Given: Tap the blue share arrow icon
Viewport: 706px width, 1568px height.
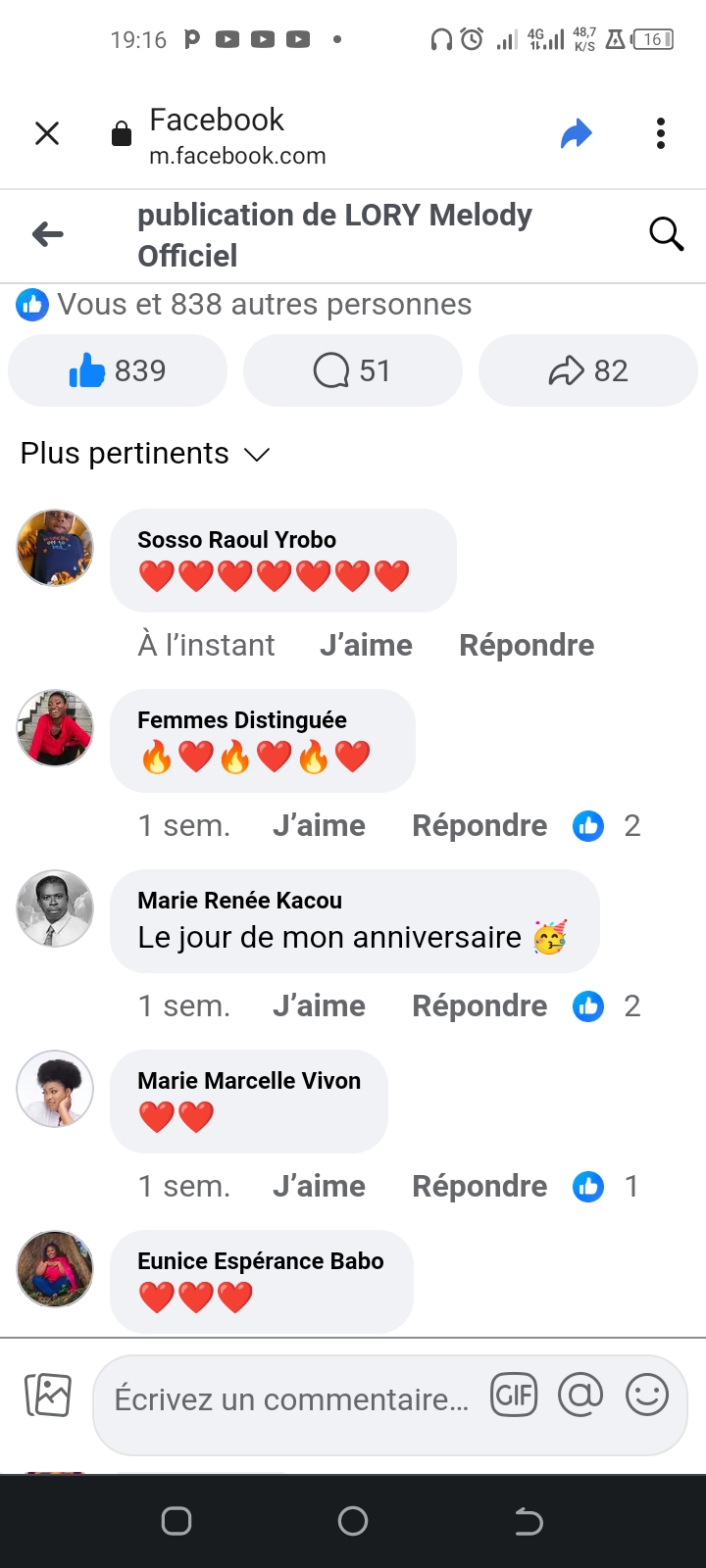Looking at the screenshot, I should point(577,133).
